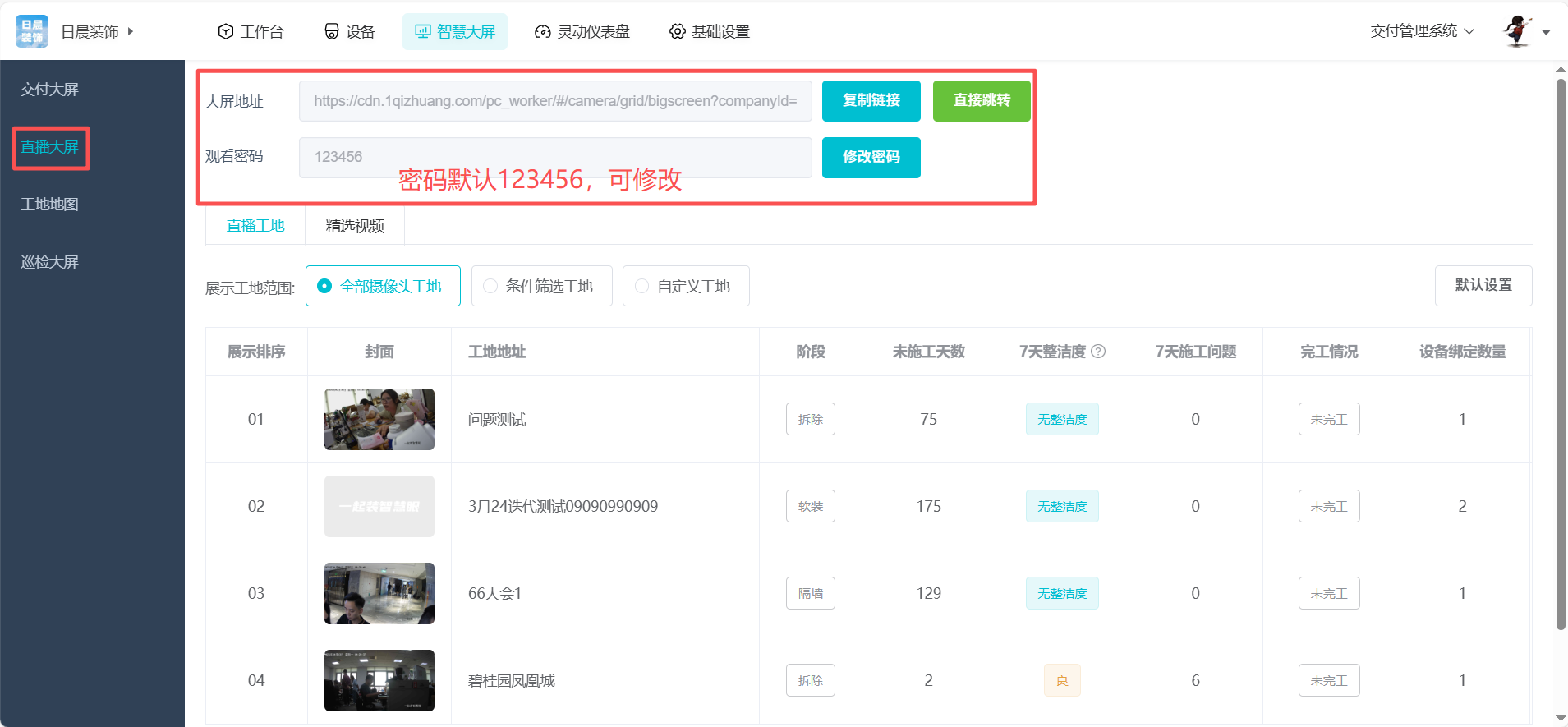Open the 灵动仪表盘 gauge icon
This screenshot has width=1568, height=727.
pos(542,31)
